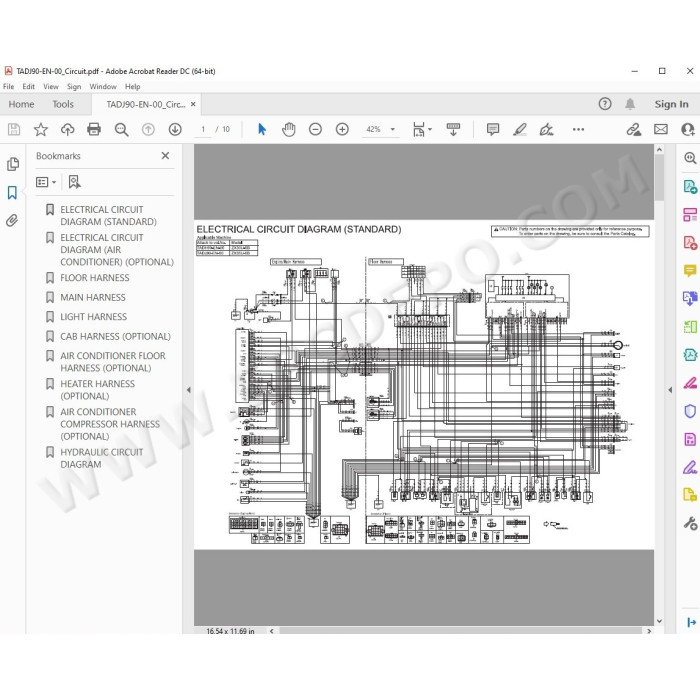700x700 pixels.
Task: Open the sign document tool
Action: (546, 129)
